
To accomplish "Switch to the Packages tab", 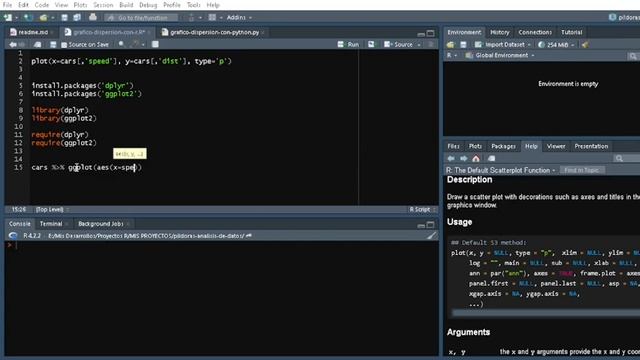I will coord(503,146).
